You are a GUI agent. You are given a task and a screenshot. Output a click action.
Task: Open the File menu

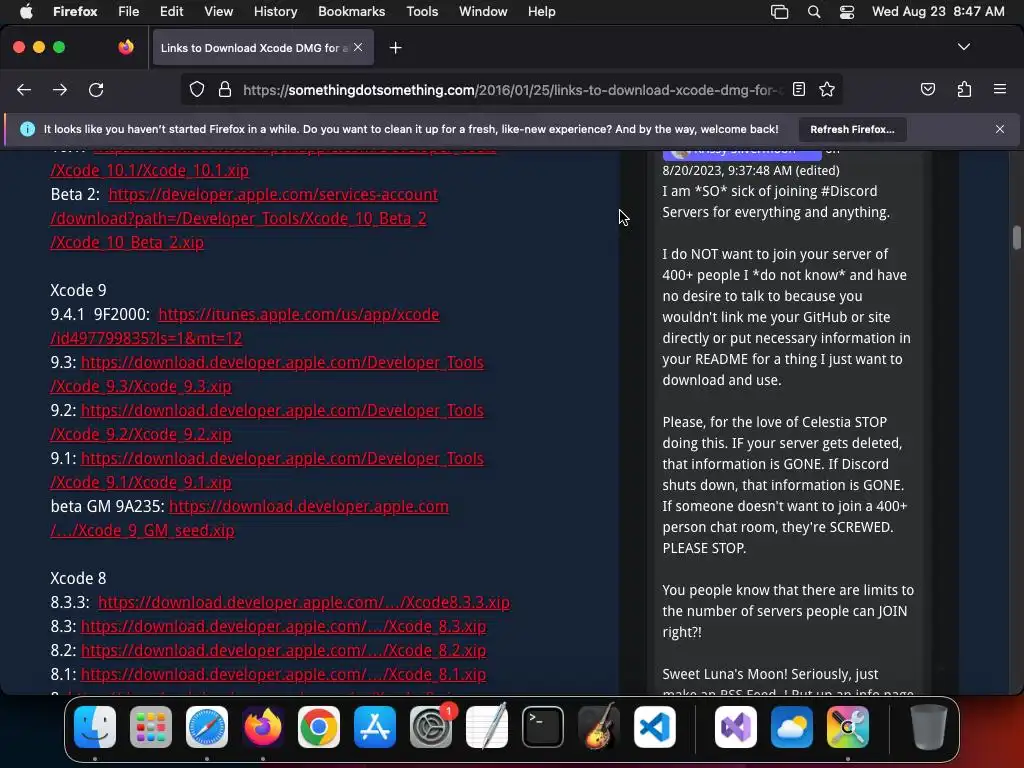pyautogui.click(x=128, y=12)
